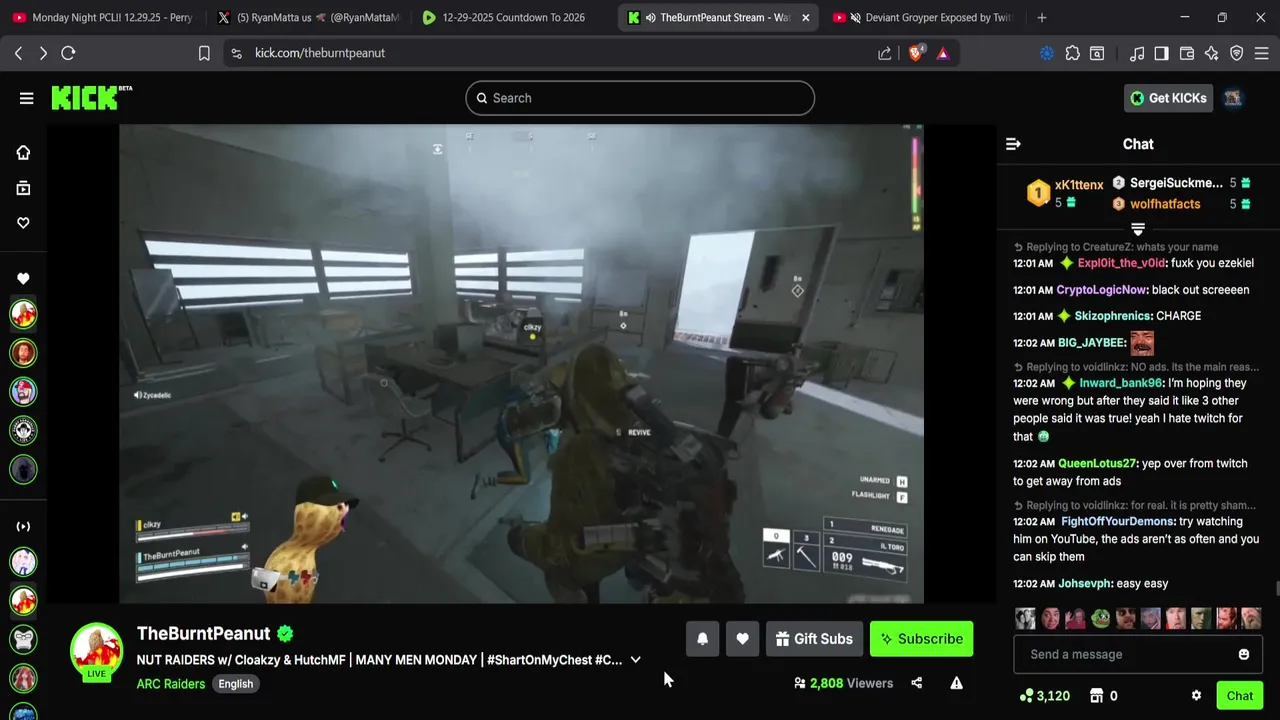Click the Kick logo
1280x720 pixels.
pyautogui.click(x=91, y=97)
